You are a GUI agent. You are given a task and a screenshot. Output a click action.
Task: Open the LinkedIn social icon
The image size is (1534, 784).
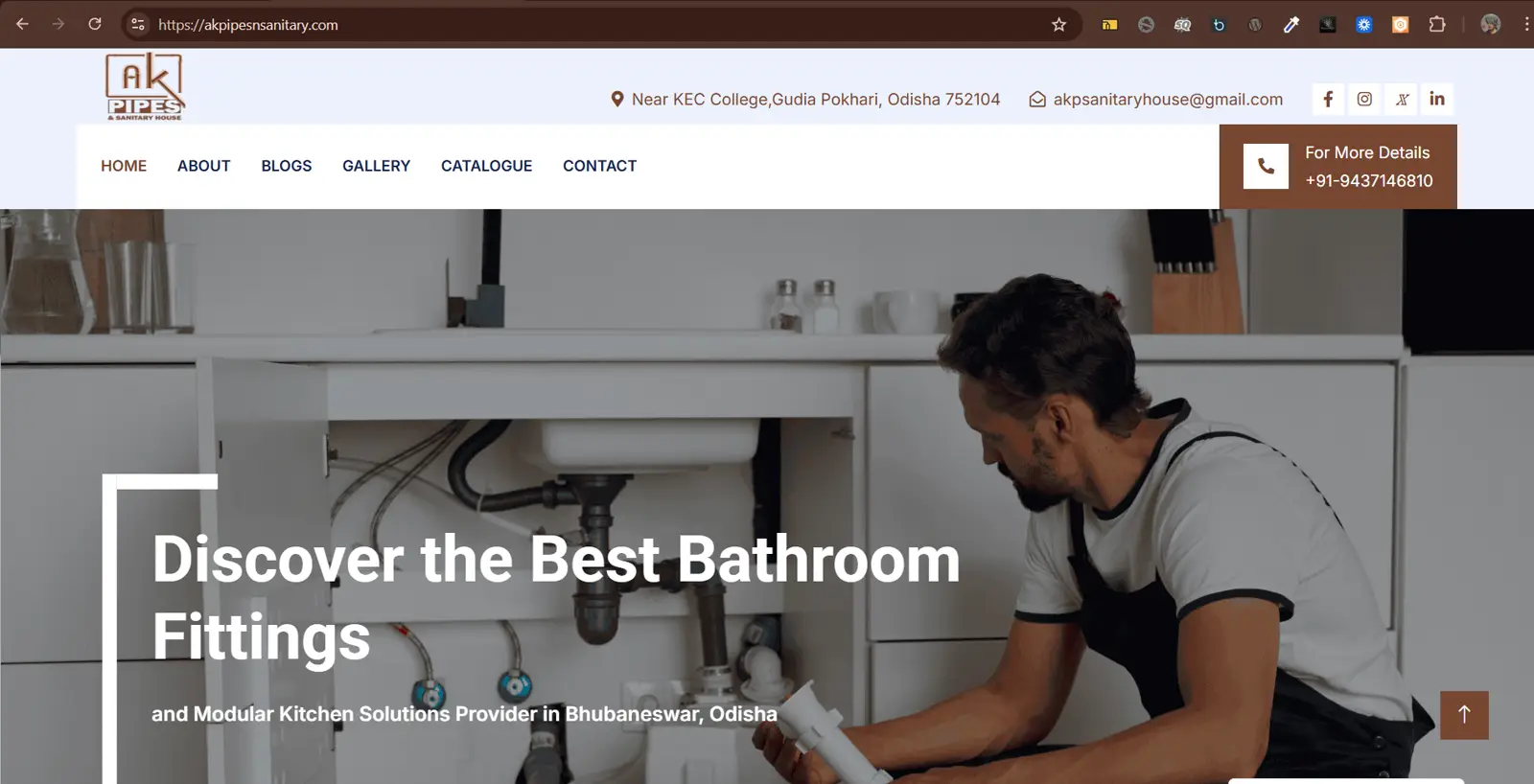[1437, 99]
